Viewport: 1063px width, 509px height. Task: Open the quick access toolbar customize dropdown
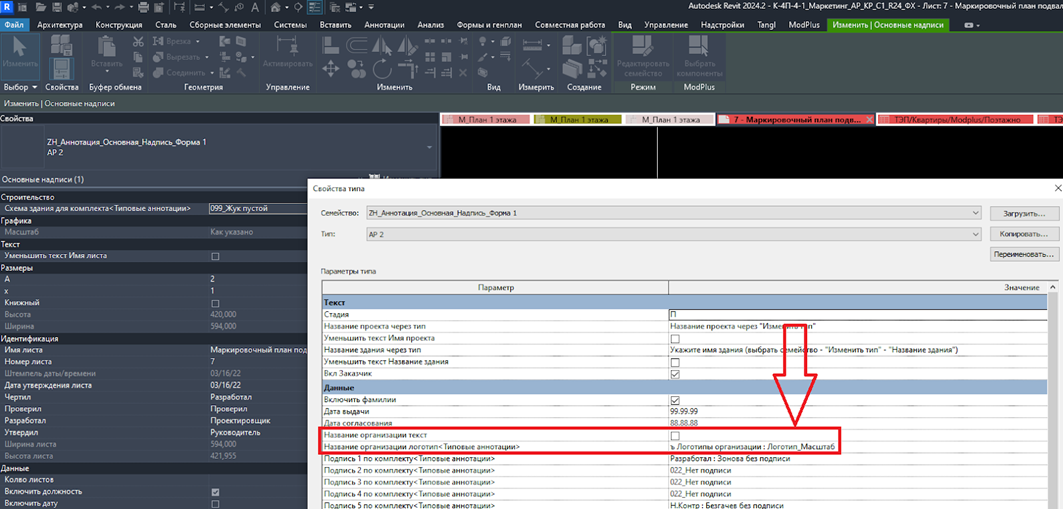click(x=372, y=8)
